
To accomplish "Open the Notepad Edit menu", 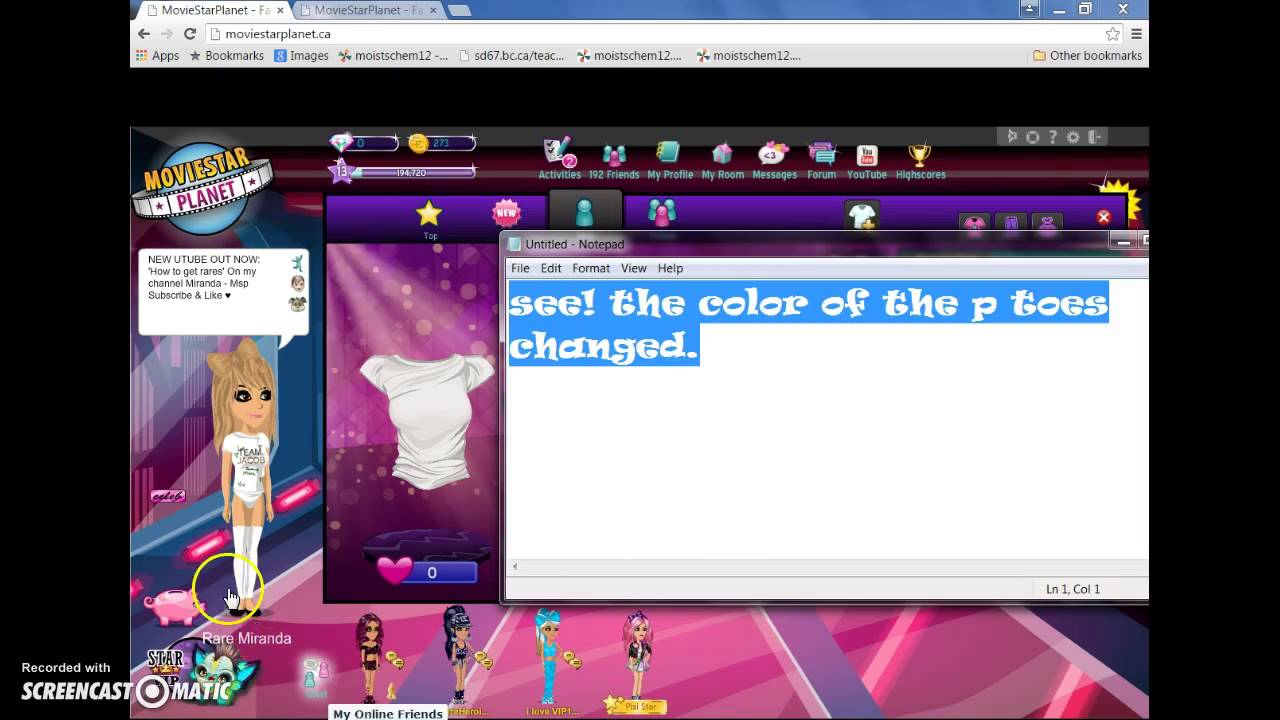I will coord(551,268).
